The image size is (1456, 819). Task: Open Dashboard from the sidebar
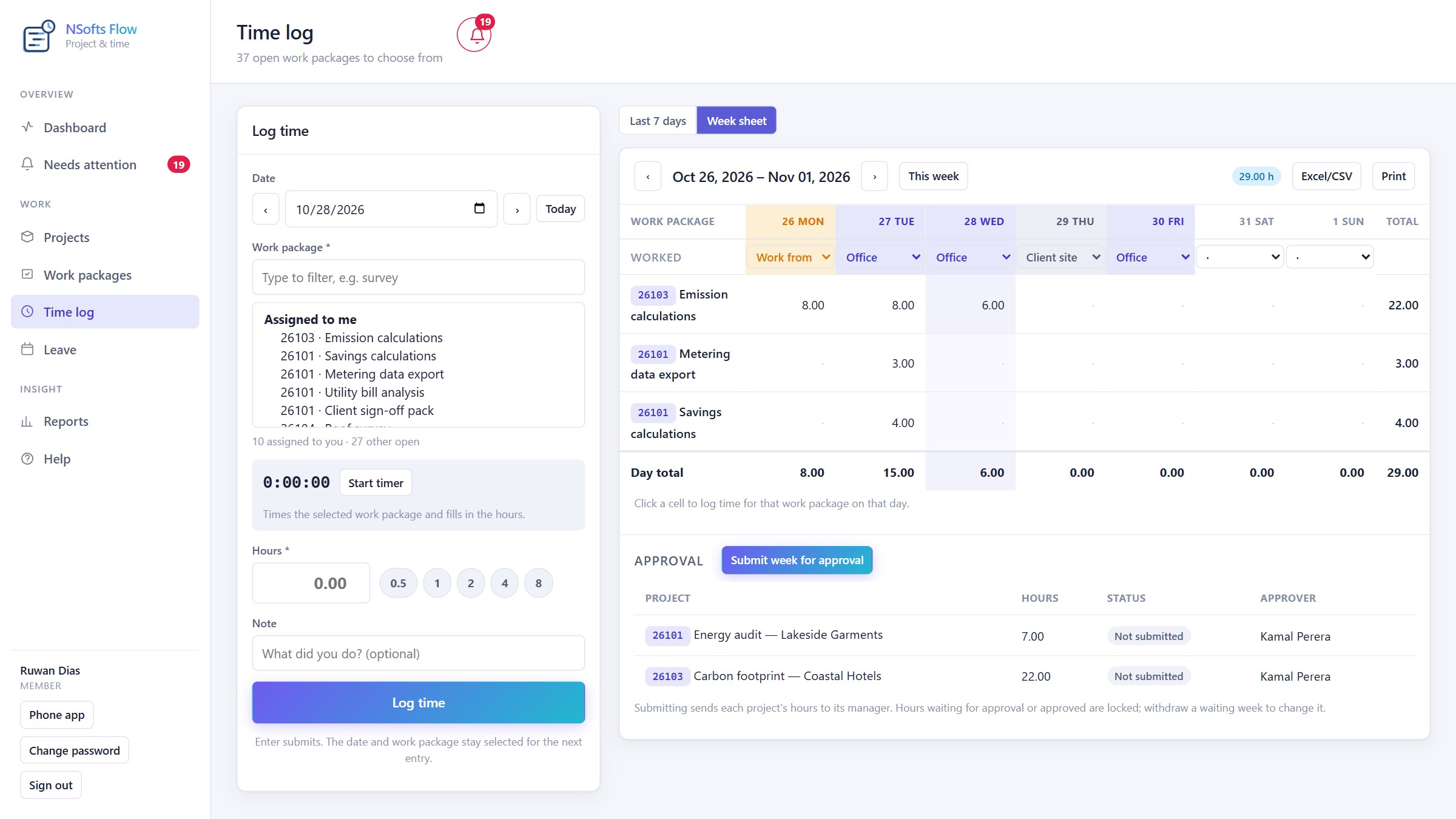105,127
